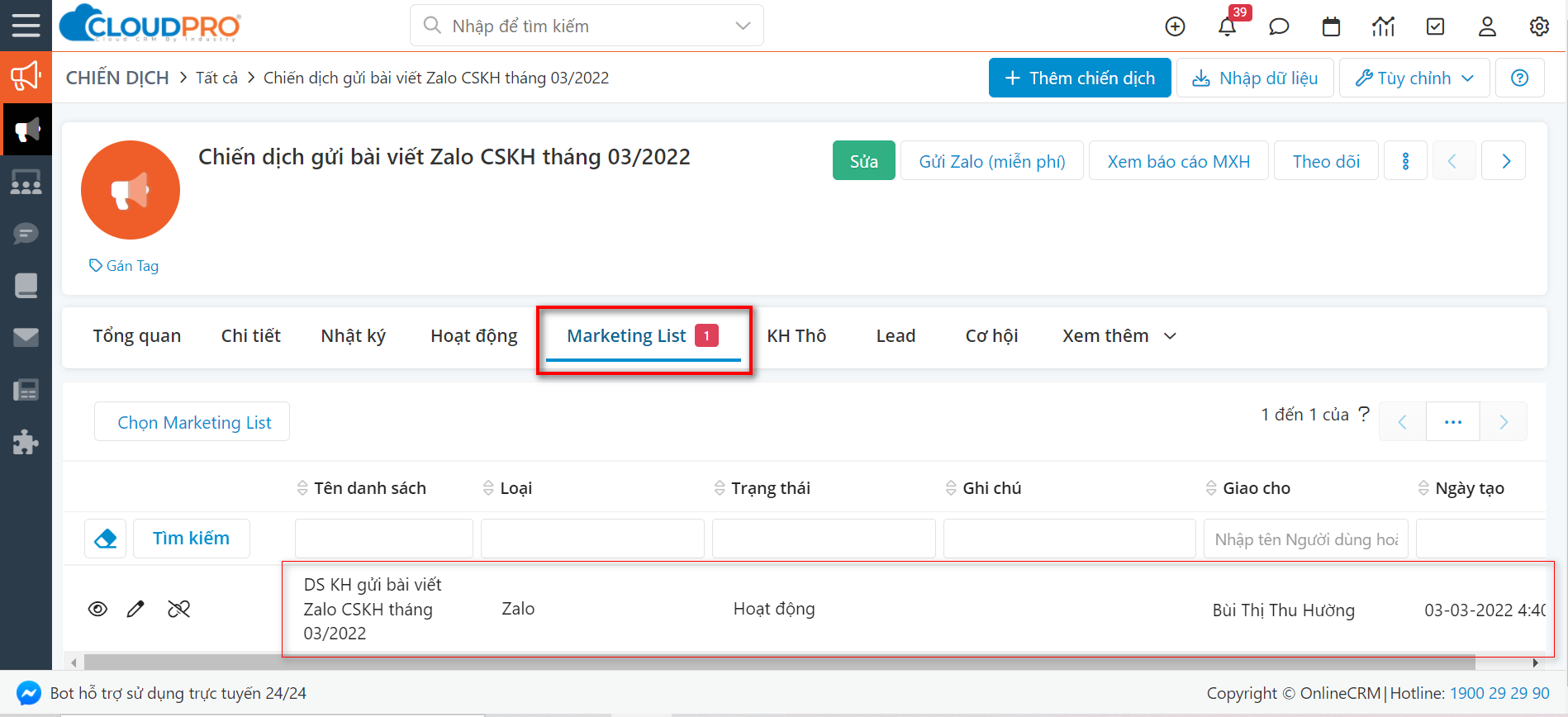Switch to the Hoạt động tab

coord(474,336)
